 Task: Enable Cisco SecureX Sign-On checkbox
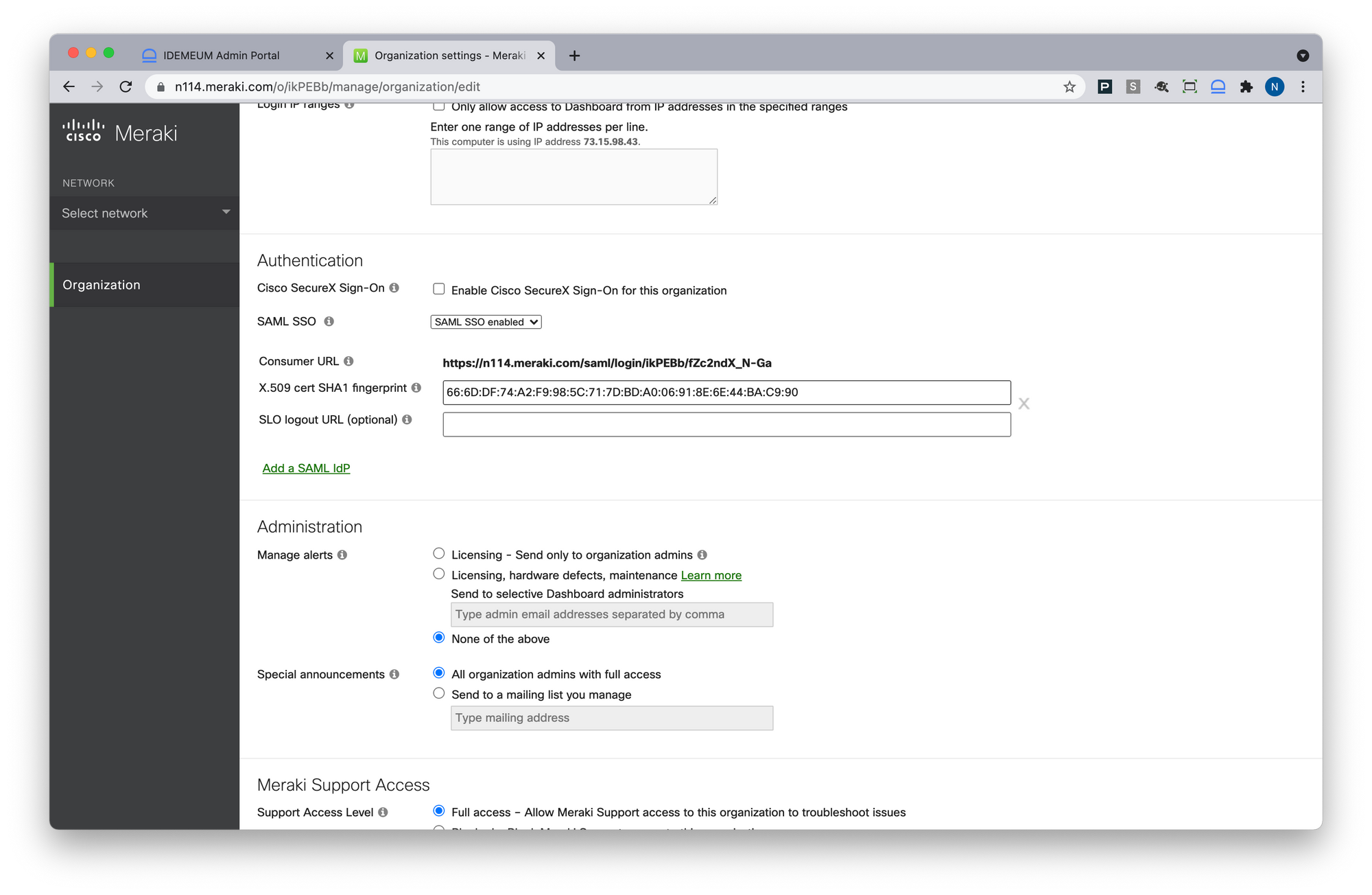[x=438, y=289]
